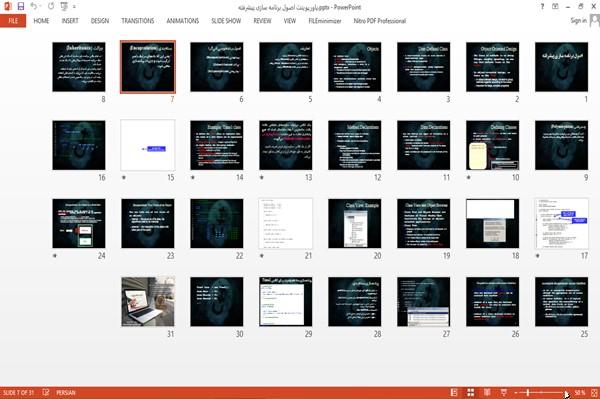Select slide 4 Objects thumbnail
600x399 pixels.
tap(354, 67)
